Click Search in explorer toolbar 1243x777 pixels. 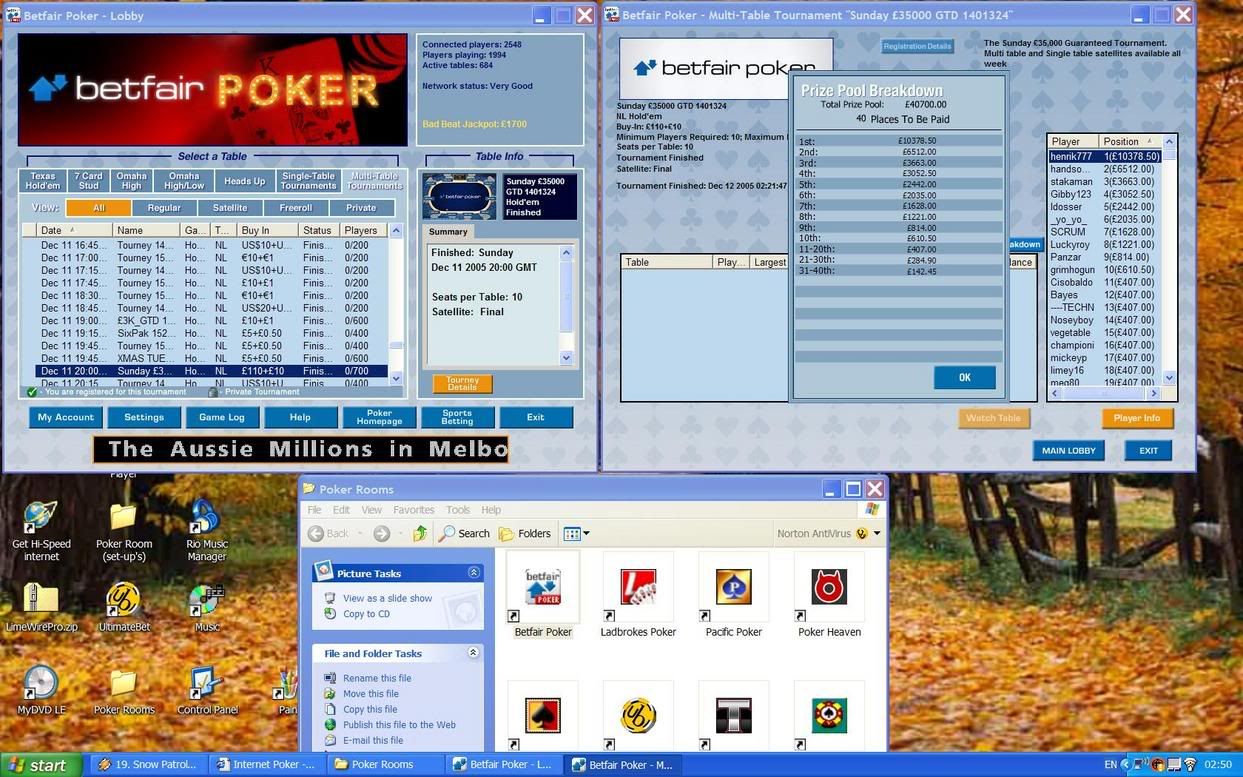[465, 533]
